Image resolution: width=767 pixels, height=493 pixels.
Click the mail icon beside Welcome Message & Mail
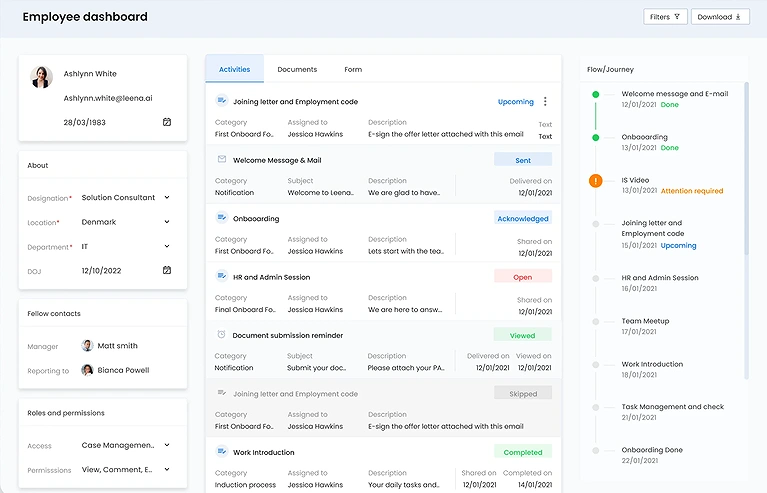[x=222, y=159]
